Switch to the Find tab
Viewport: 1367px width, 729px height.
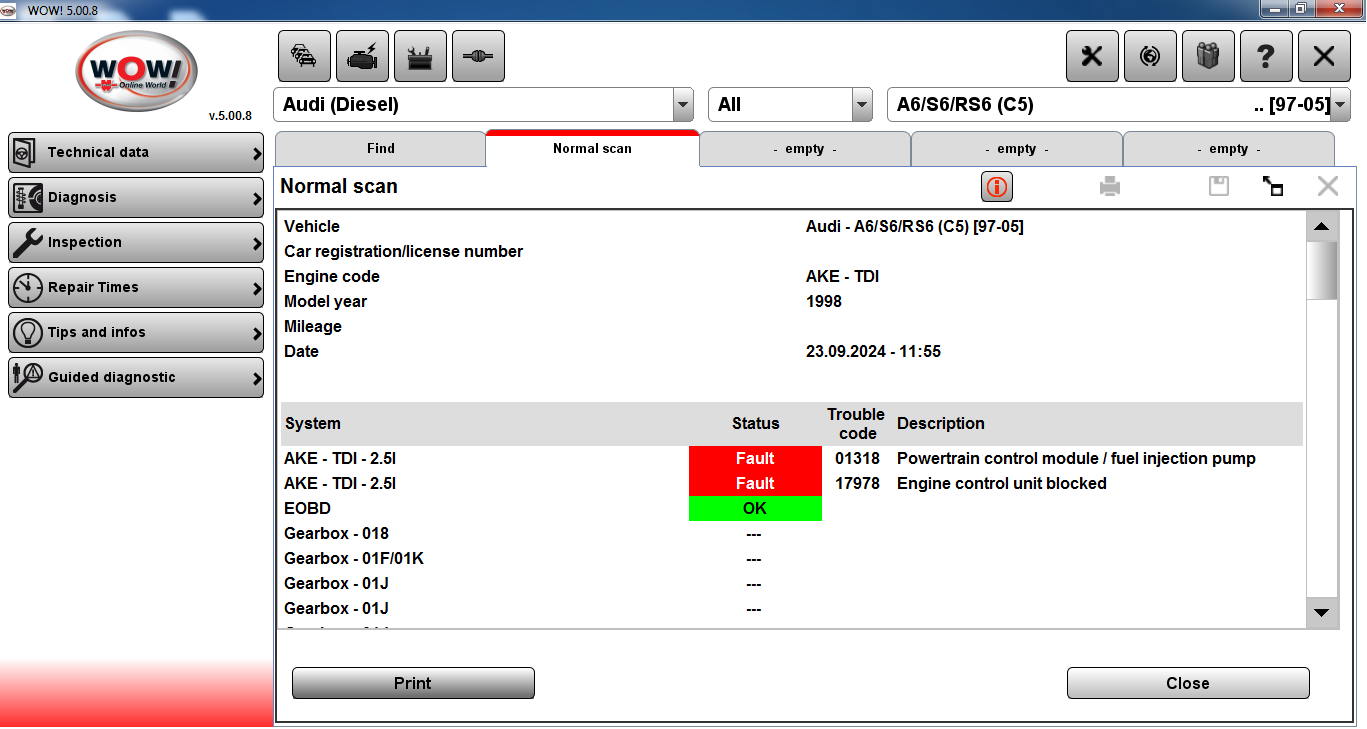tap(381, 148)
